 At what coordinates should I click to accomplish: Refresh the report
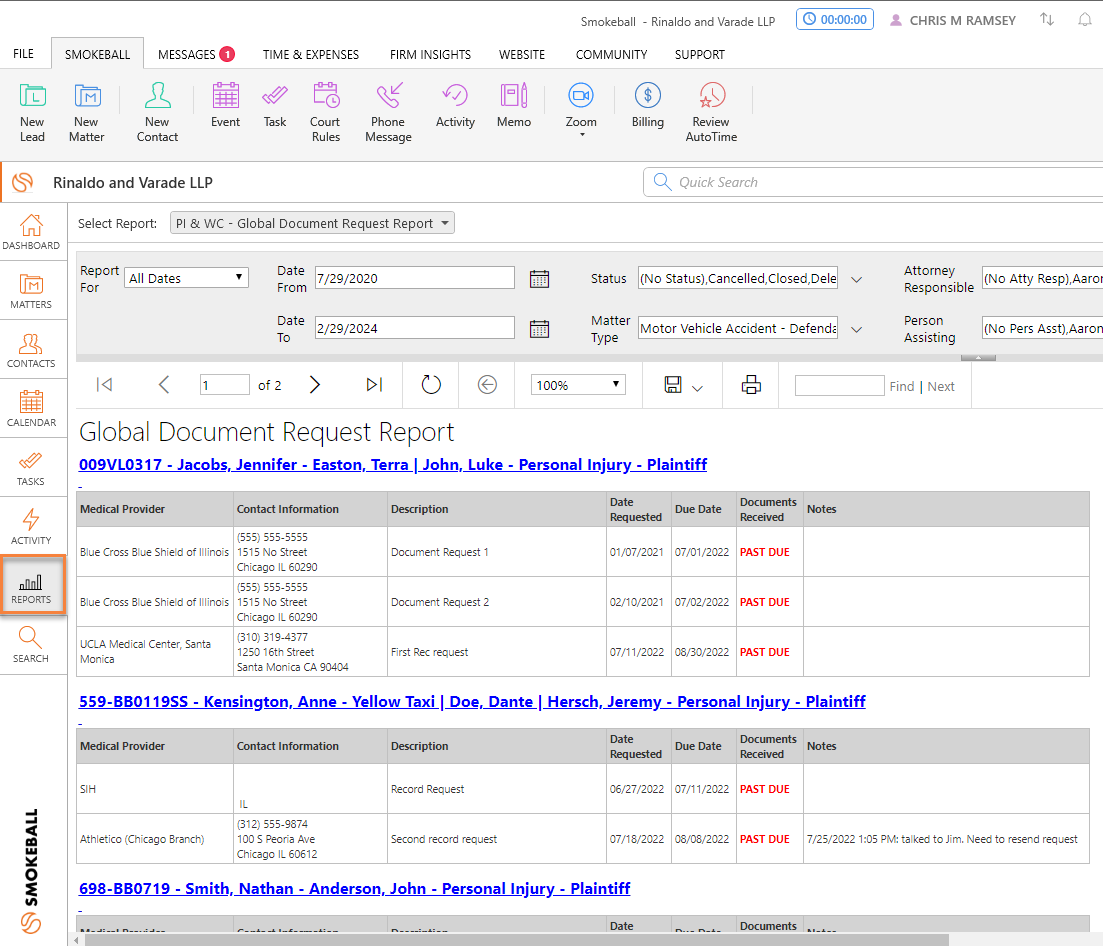point(431,385)
